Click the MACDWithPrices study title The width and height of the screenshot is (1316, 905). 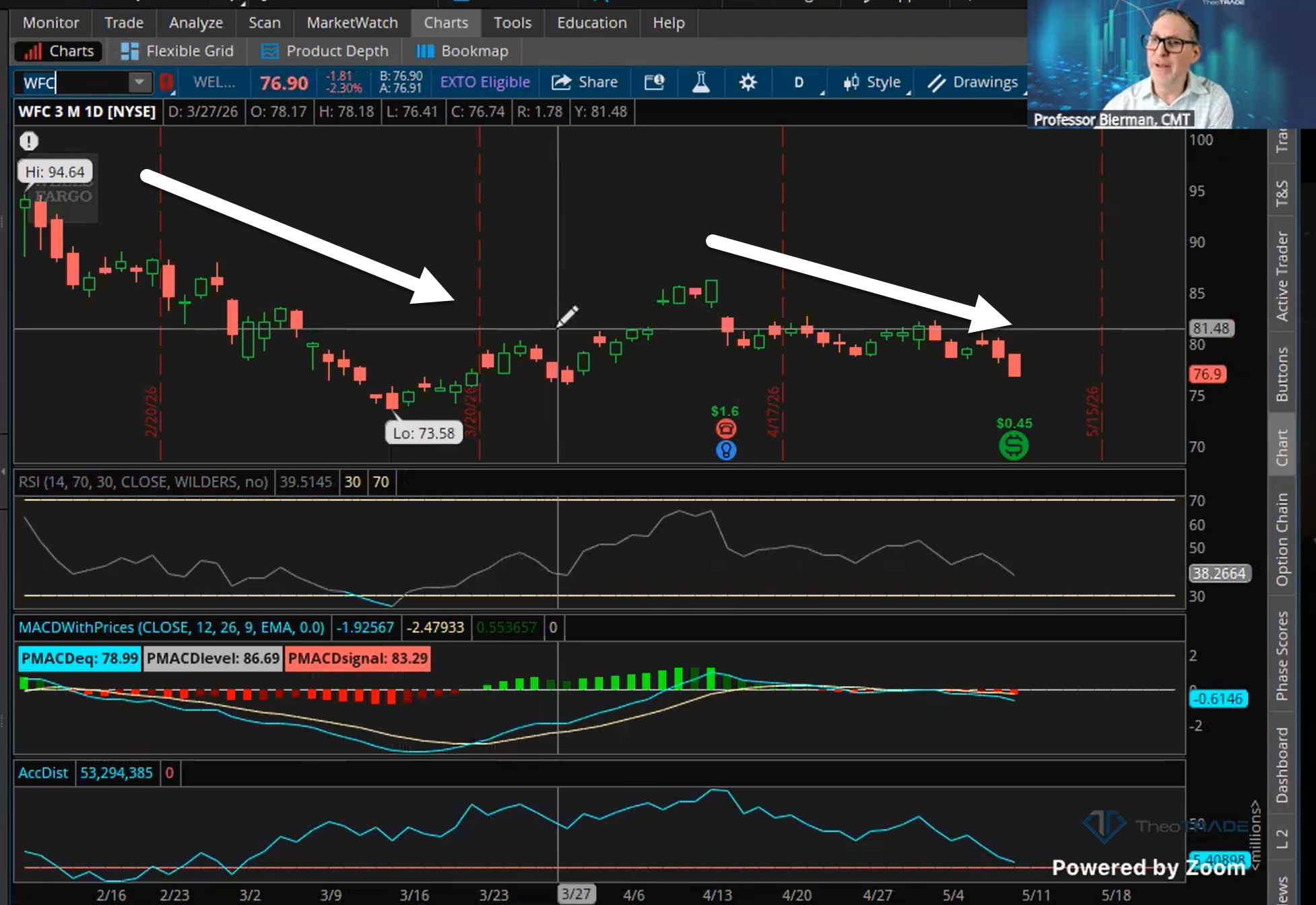click(x=171, y=628)
